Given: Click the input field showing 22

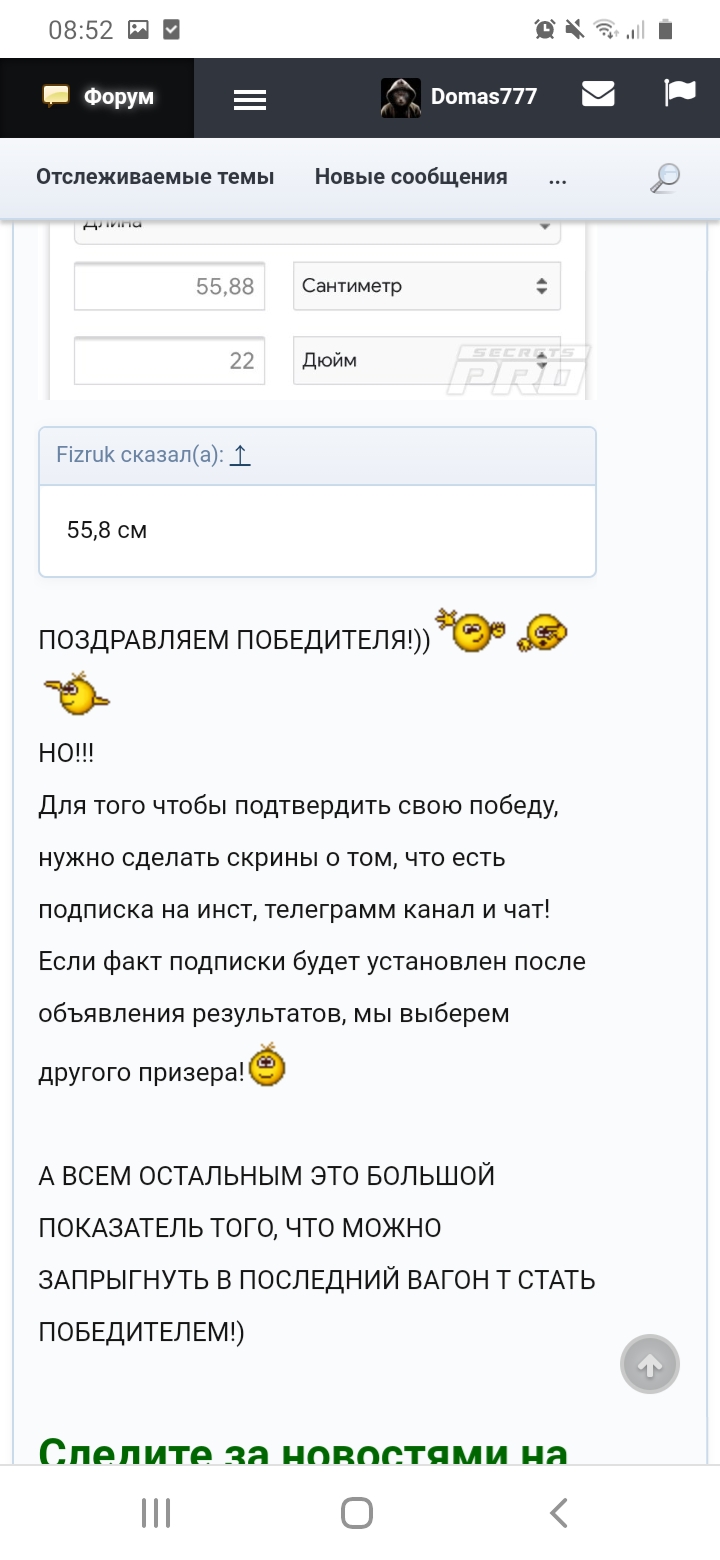Looking at the screenshot, I should tap(170, 360).
